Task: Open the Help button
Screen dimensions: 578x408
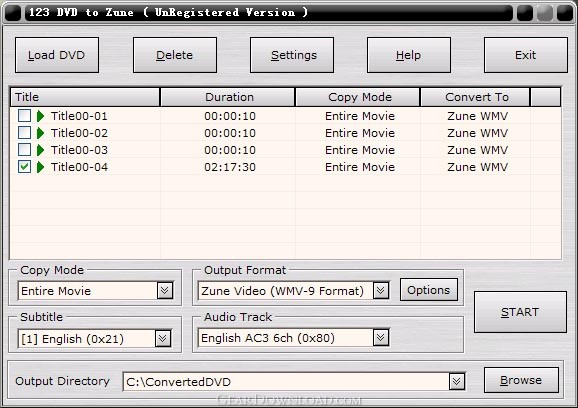Action: point(409,55)
